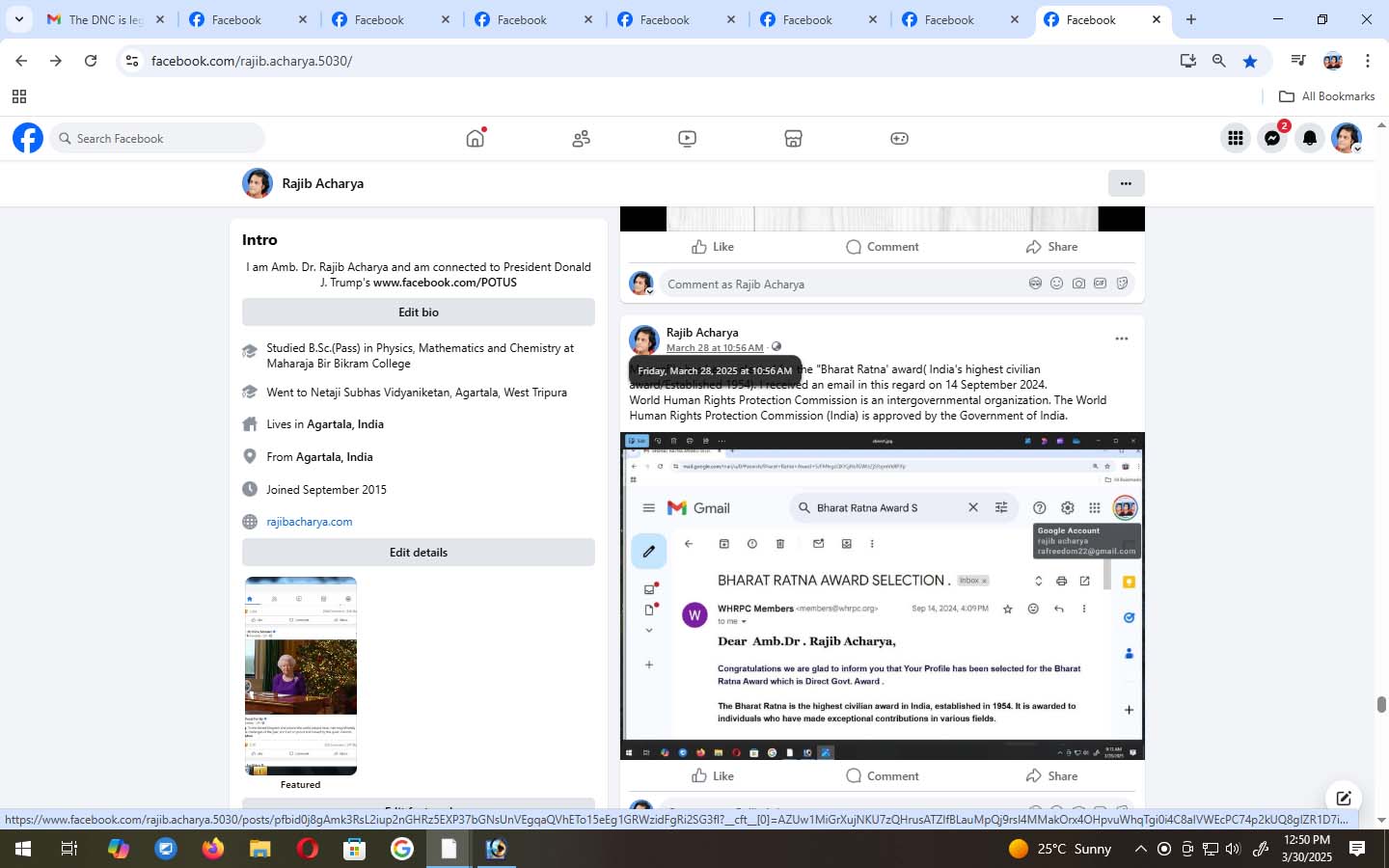The width and height of the screenshot is (1389, 868).
Task: Open the Facebook menu grid icon
Action: pos(1235,138)
